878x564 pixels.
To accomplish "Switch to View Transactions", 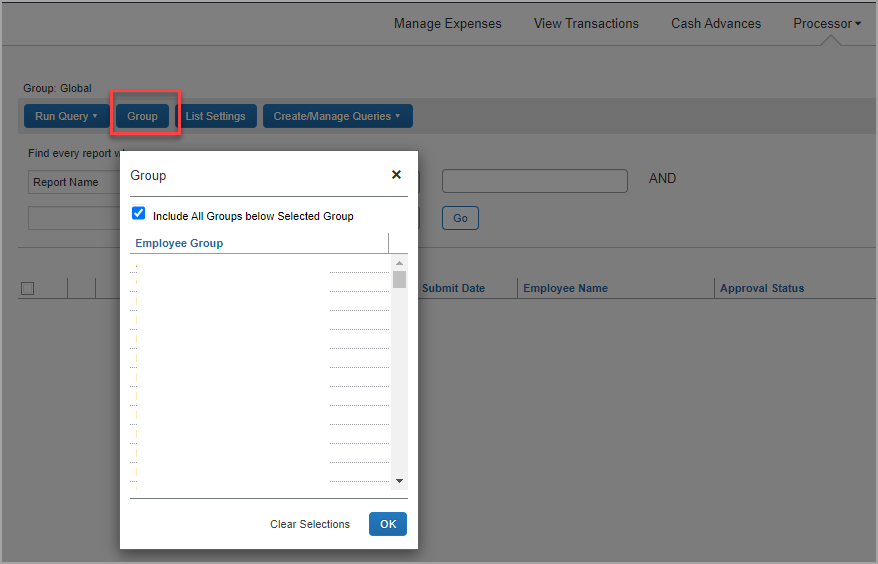I will pos(586,23).
